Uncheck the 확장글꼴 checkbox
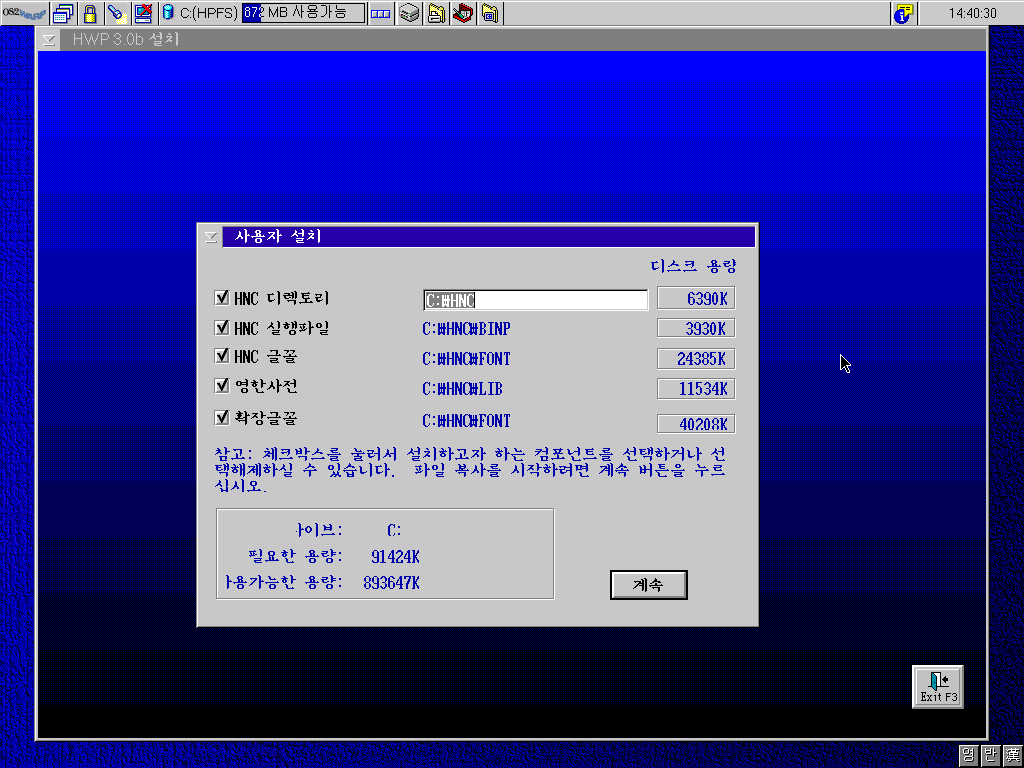The width and height of the screenshot is (1024, 768). tap(221, 417)
